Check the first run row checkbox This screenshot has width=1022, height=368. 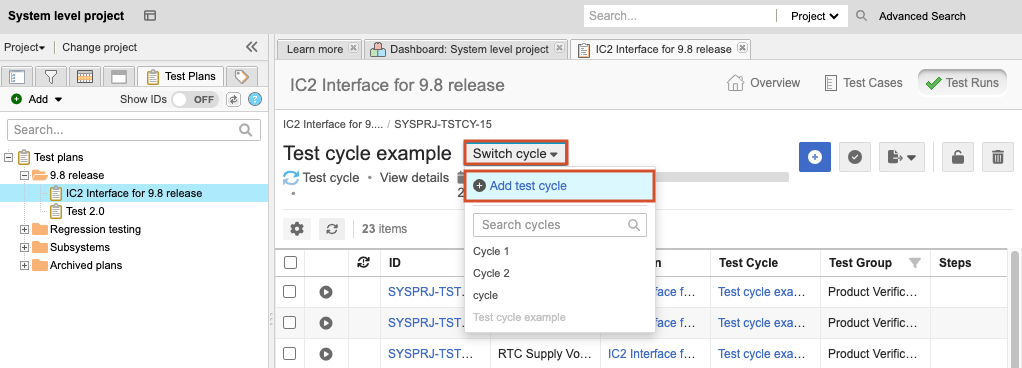point(289,292)
